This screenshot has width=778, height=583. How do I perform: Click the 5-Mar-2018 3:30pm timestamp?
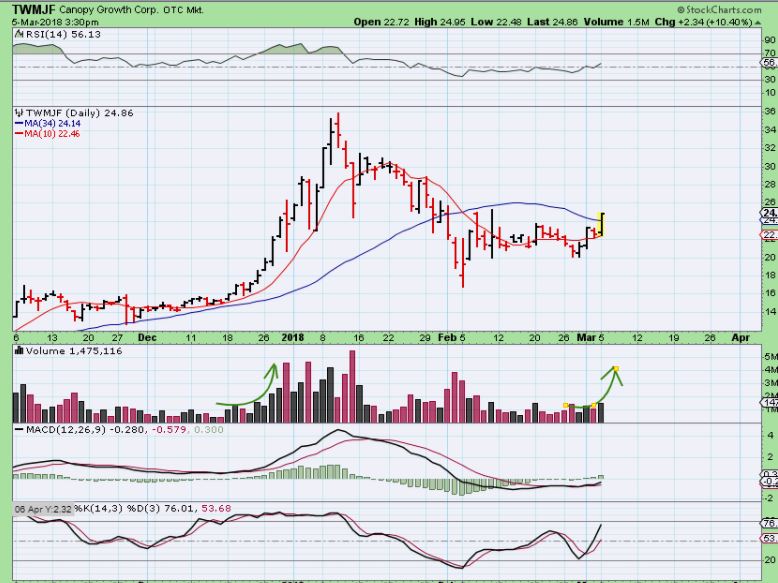point(55,22)
